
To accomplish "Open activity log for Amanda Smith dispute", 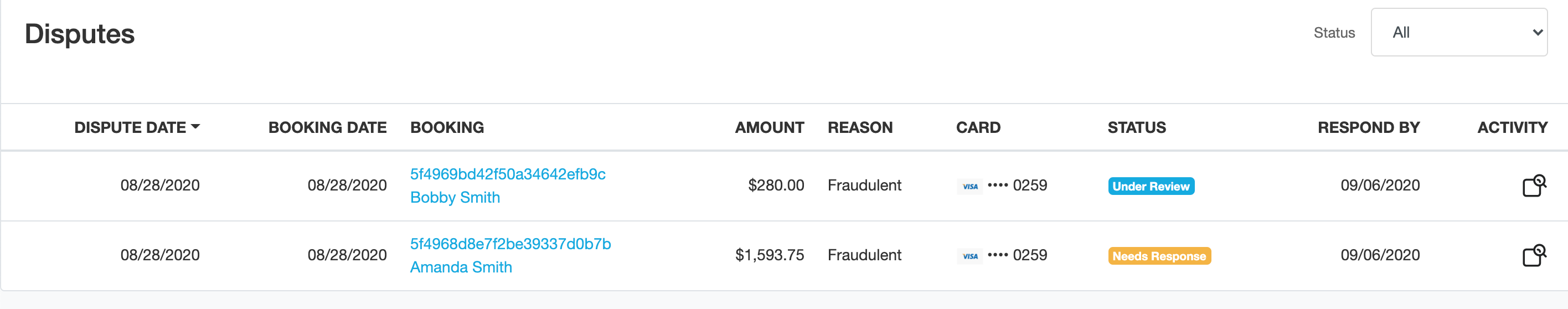I will pos(1534,255).
